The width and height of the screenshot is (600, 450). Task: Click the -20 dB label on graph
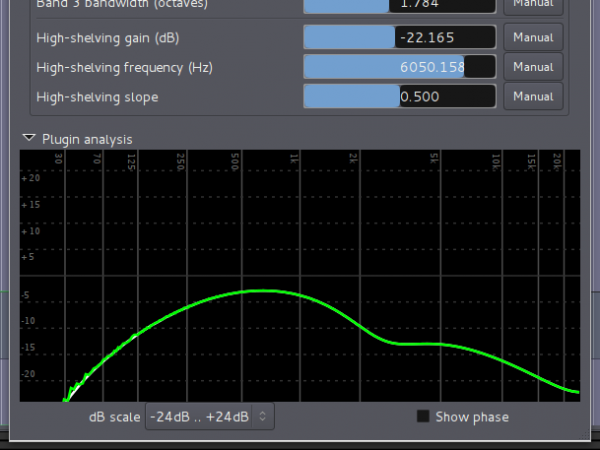pos(29,373)
